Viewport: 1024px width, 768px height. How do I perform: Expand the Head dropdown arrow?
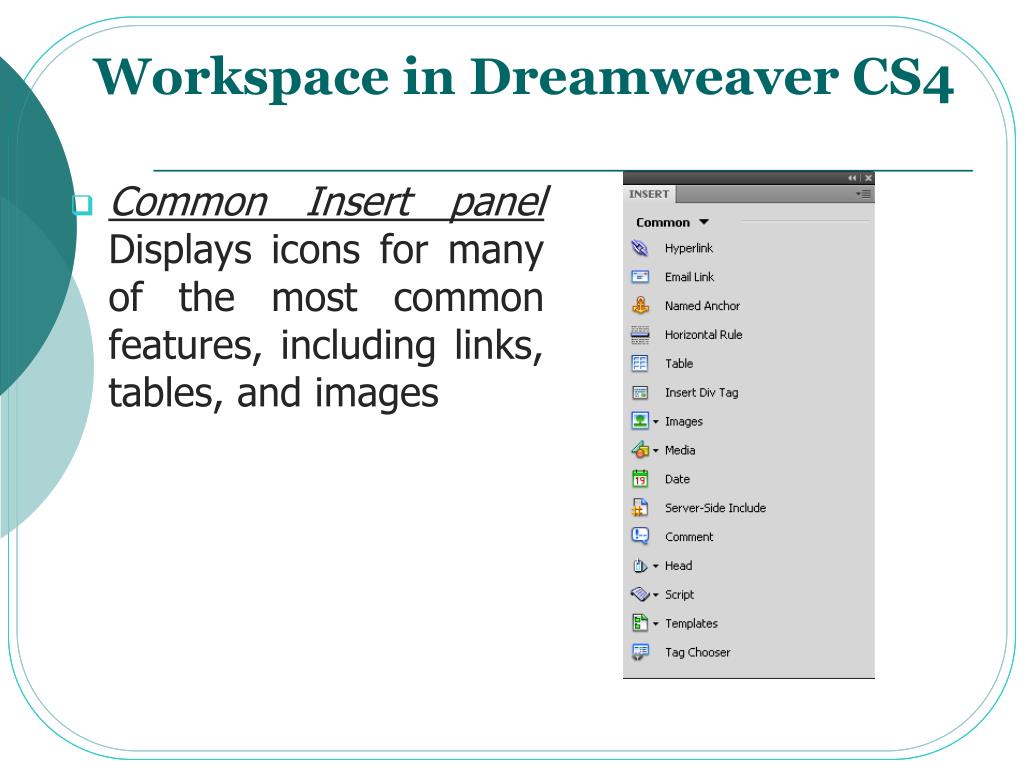656,566
